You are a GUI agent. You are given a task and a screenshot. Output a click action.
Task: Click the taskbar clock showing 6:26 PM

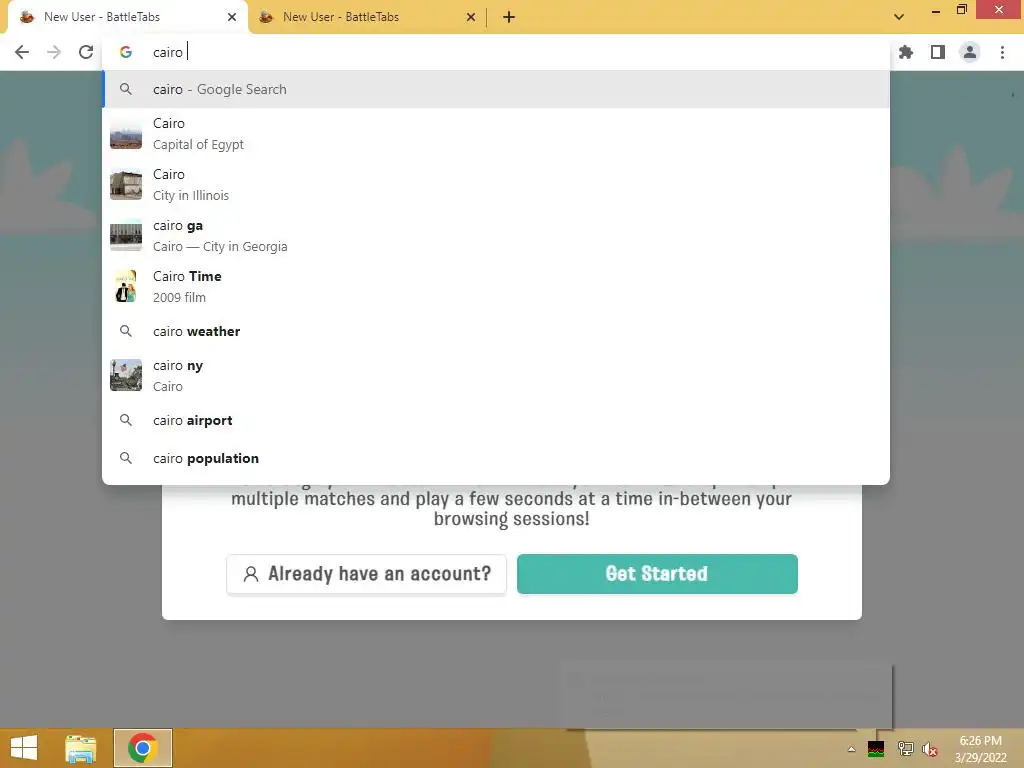[980, 749]
